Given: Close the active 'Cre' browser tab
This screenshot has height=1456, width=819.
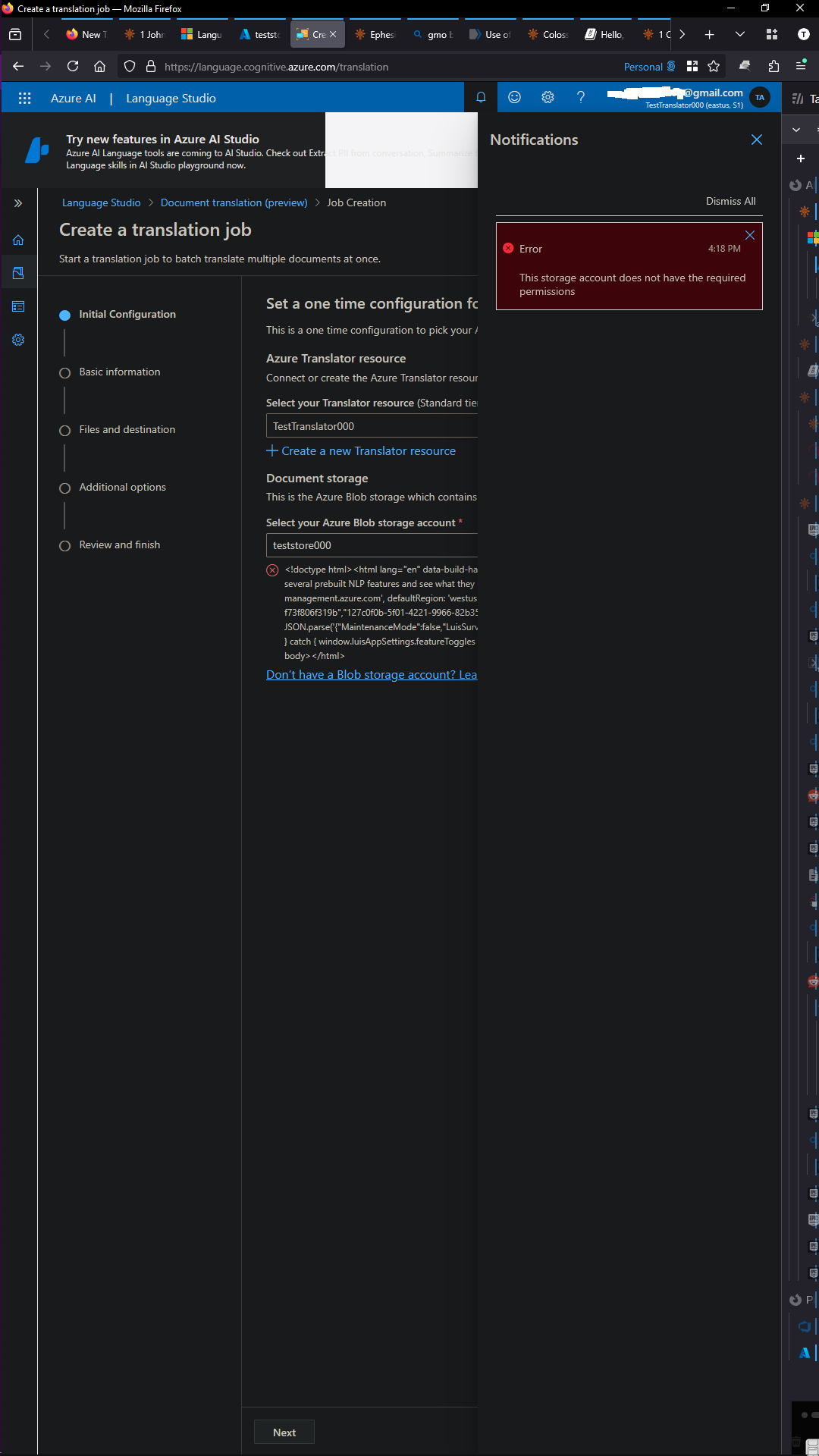Looking at the screenshot, I should (333, 34).
